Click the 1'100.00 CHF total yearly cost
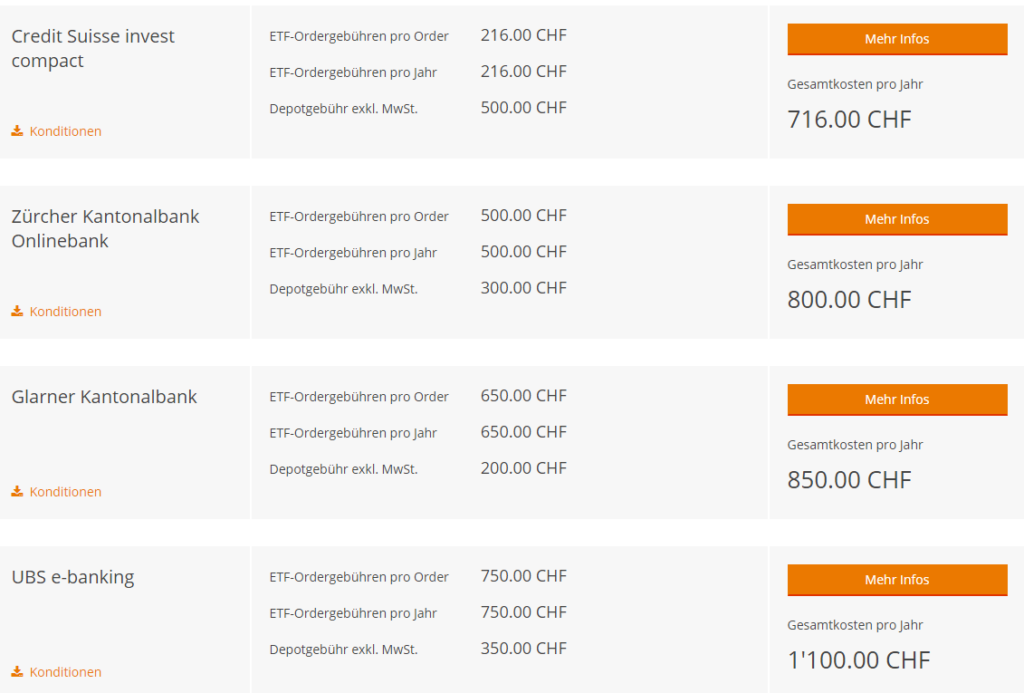The width and height of the screenshot is (1024, 693). (x=858, y=660)
